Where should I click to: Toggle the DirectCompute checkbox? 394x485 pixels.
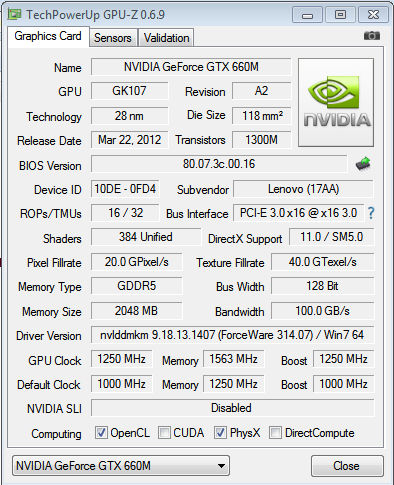pos(275,433)
